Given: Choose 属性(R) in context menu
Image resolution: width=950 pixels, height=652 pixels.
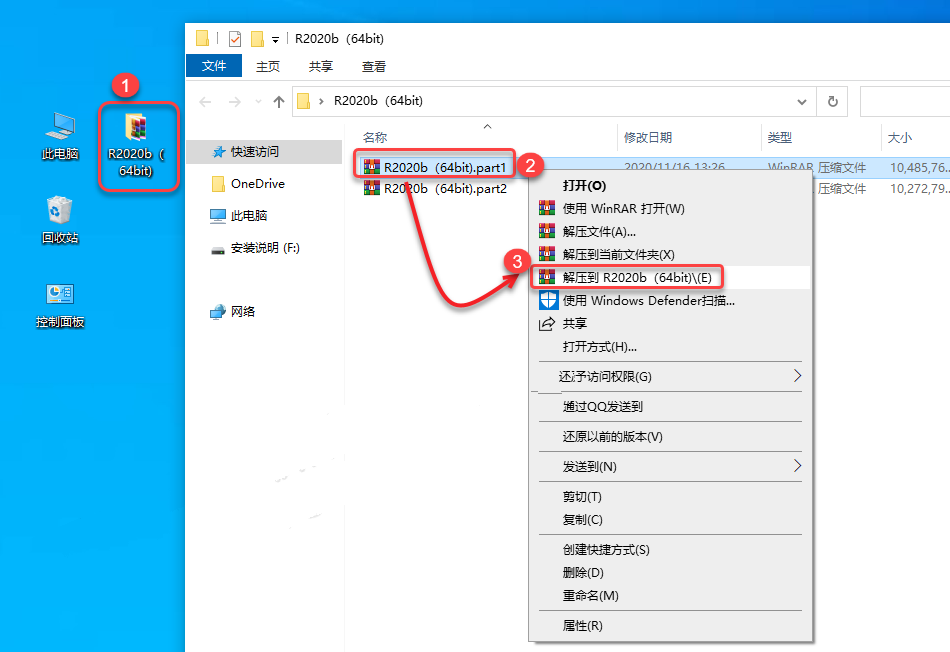Looking at the screenshot, I should tap(669, 625).
